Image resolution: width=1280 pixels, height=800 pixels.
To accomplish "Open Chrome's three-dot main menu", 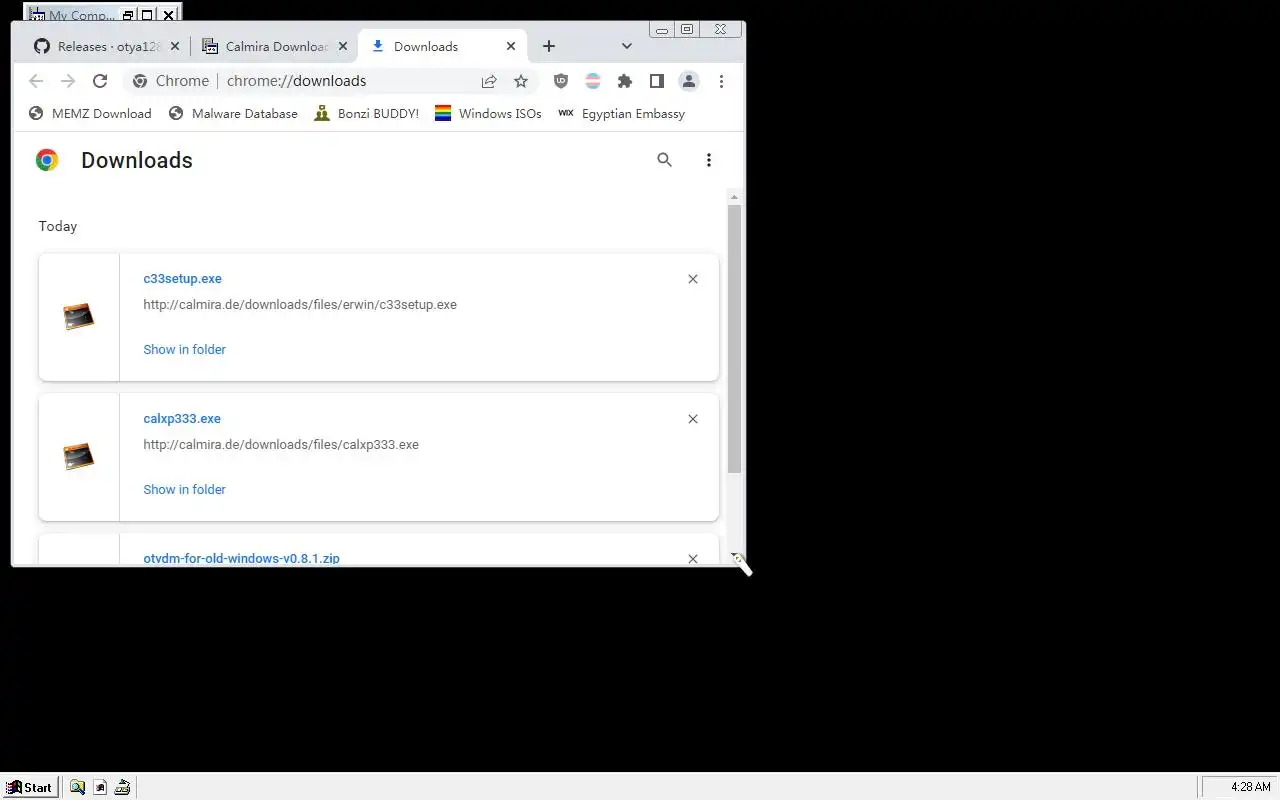I will coord(721,81).
